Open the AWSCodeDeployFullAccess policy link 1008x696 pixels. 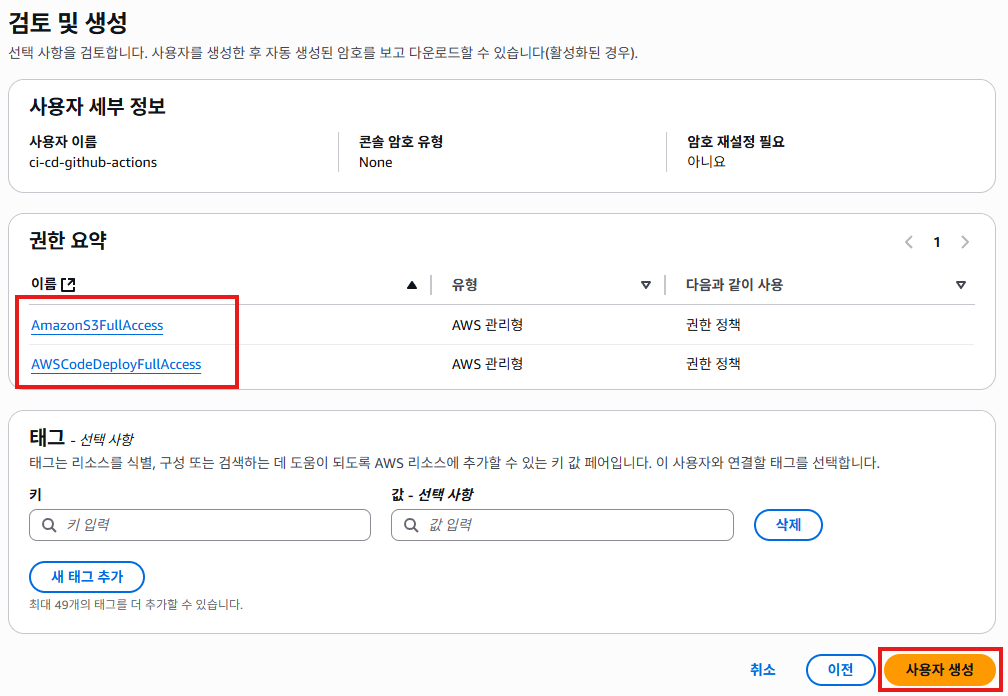(x=116, y=364)
